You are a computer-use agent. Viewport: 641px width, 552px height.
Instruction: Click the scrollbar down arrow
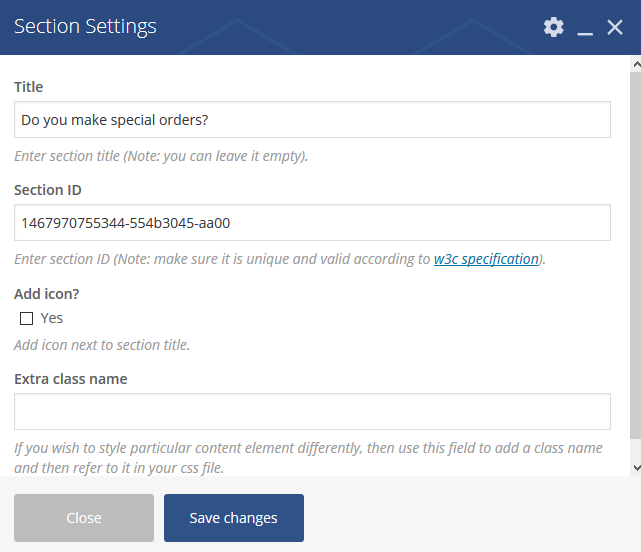(636, 467)
